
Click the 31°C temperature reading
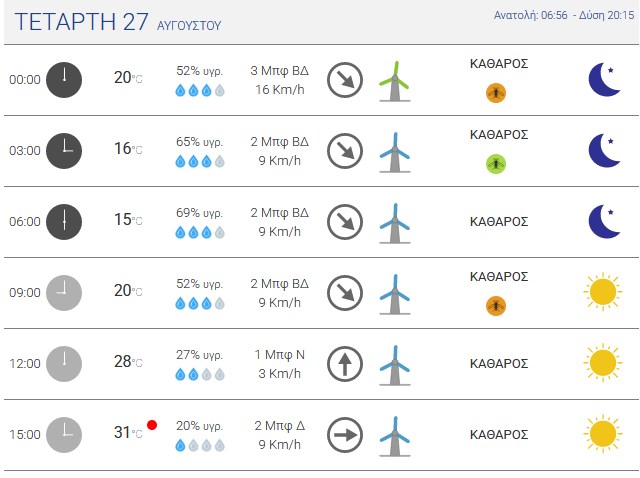coord(128,432)
